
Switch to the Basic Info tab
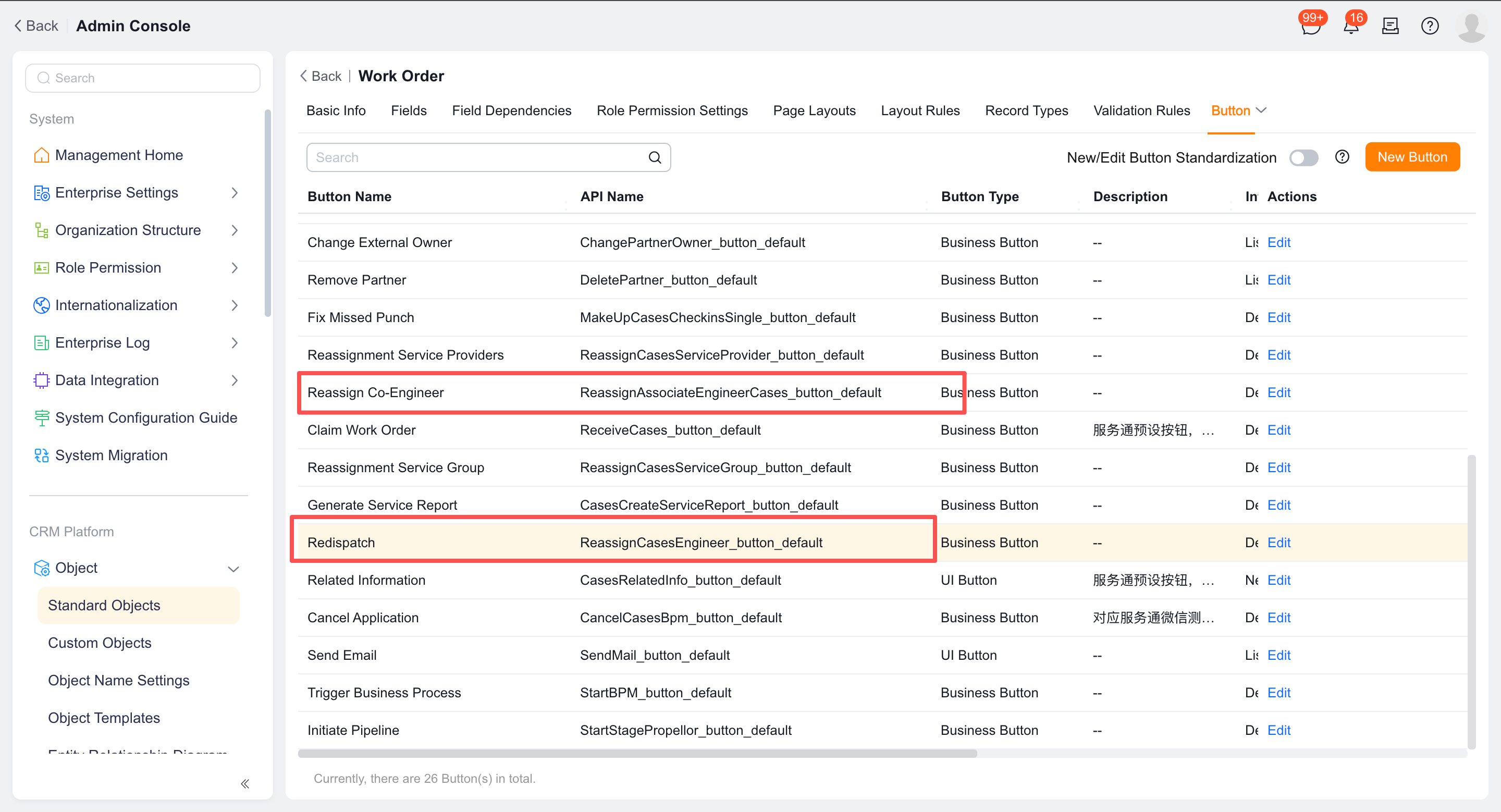click(336, 110)
